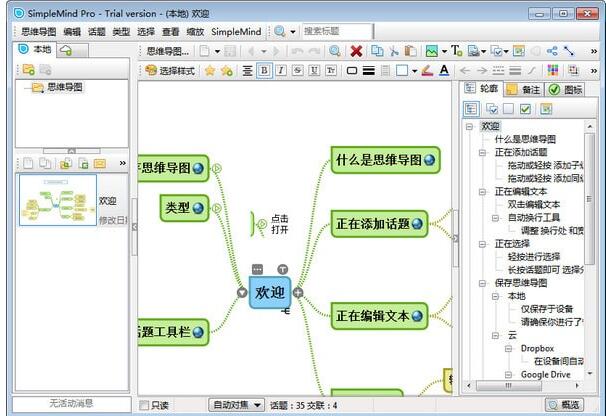Toggle italic text formatting
The height and width of the screenshot is (416, 606).
point(281,70)
